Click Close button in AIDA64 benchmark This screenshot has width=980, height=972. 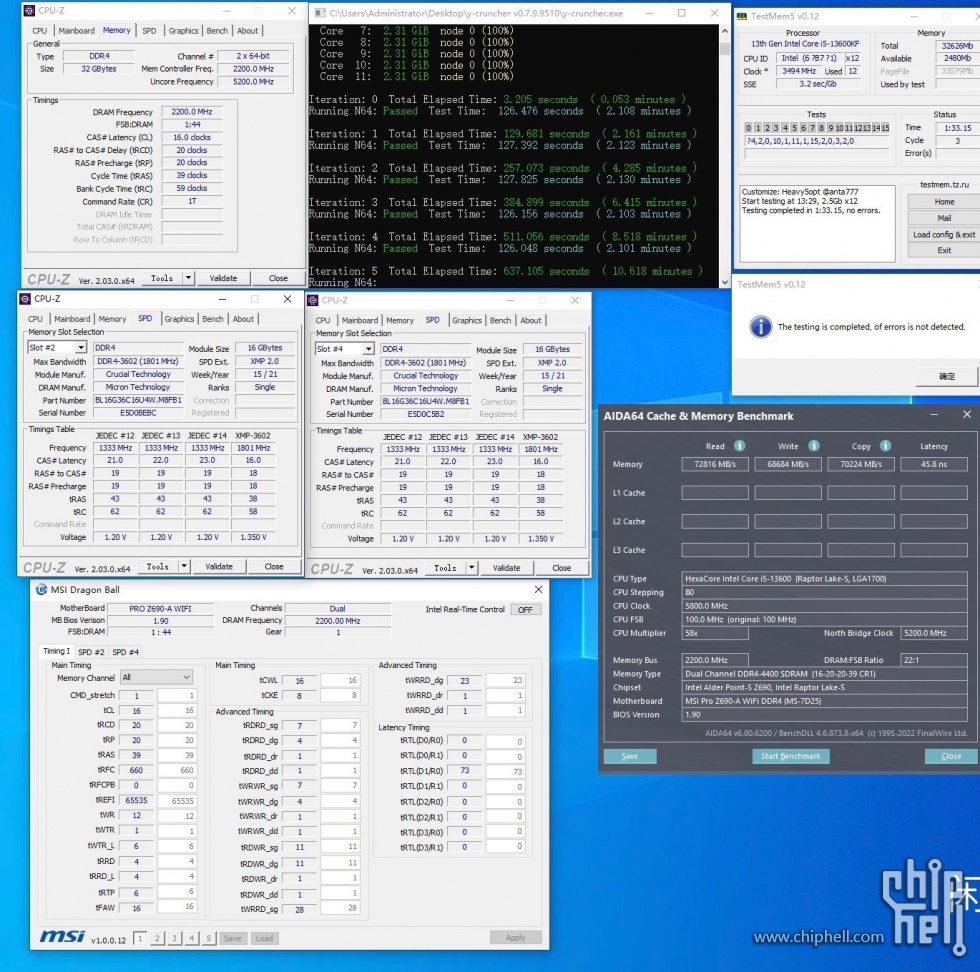pos(951,756)
